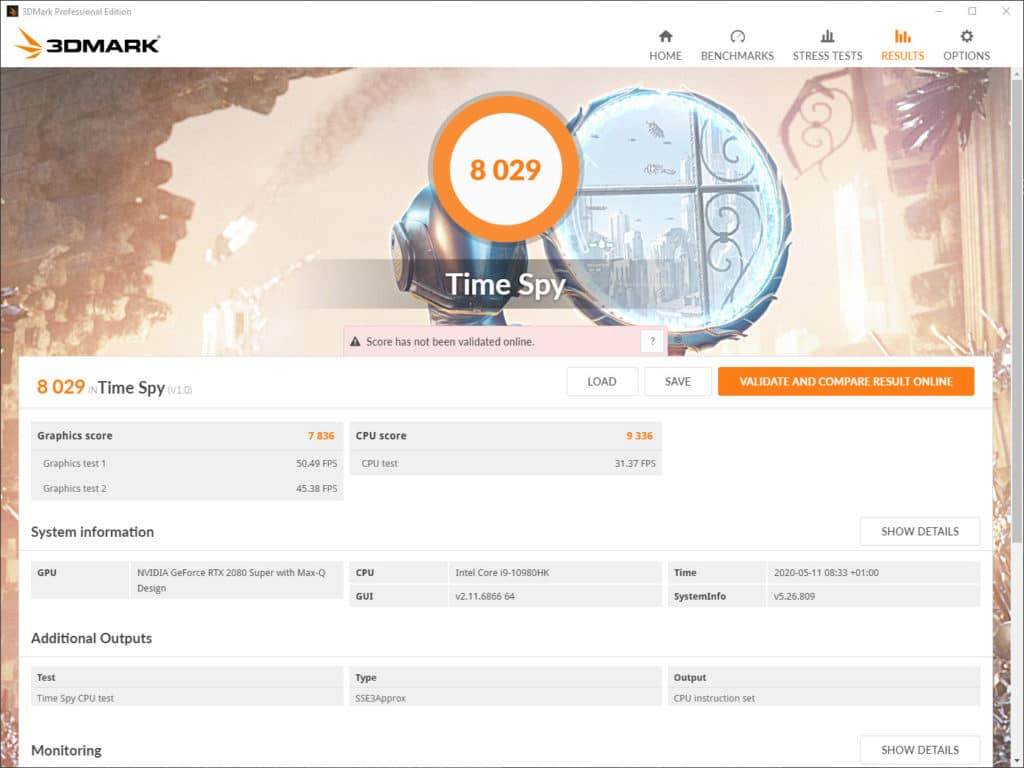1024x768 pixels.
Task: Click the Options gear icon
Action: click(x=967, y=36)
